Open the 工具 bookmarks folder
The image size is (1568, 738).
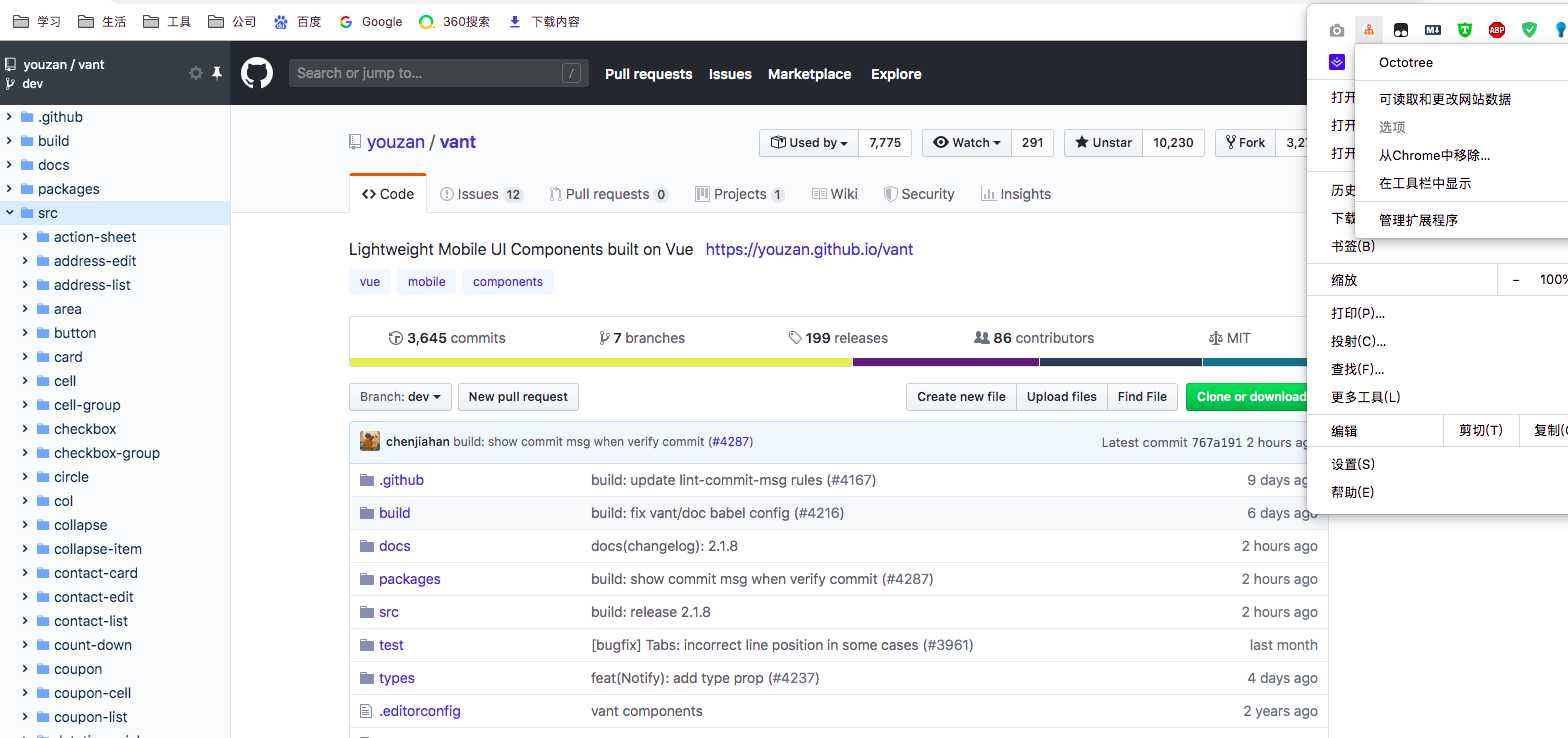tap(167, 21)
